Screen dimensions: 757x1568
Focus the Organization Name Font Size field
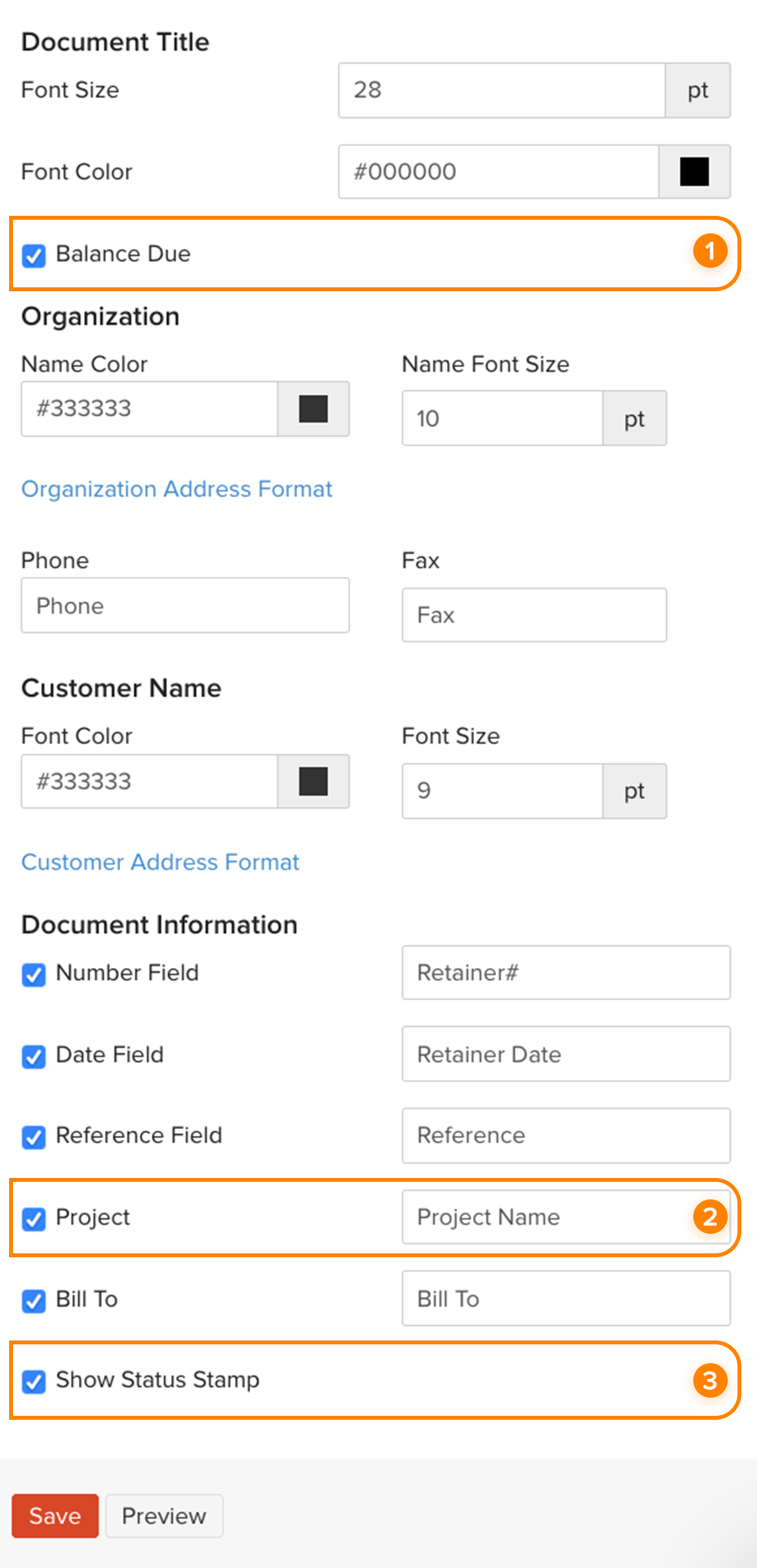pyautogui.click(x=502, y=419)
